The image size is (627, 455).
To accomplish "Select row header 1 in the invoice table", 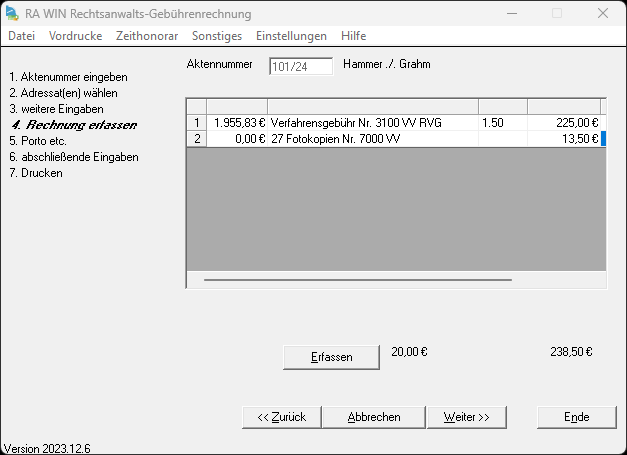I will click(x=197, y=123).
